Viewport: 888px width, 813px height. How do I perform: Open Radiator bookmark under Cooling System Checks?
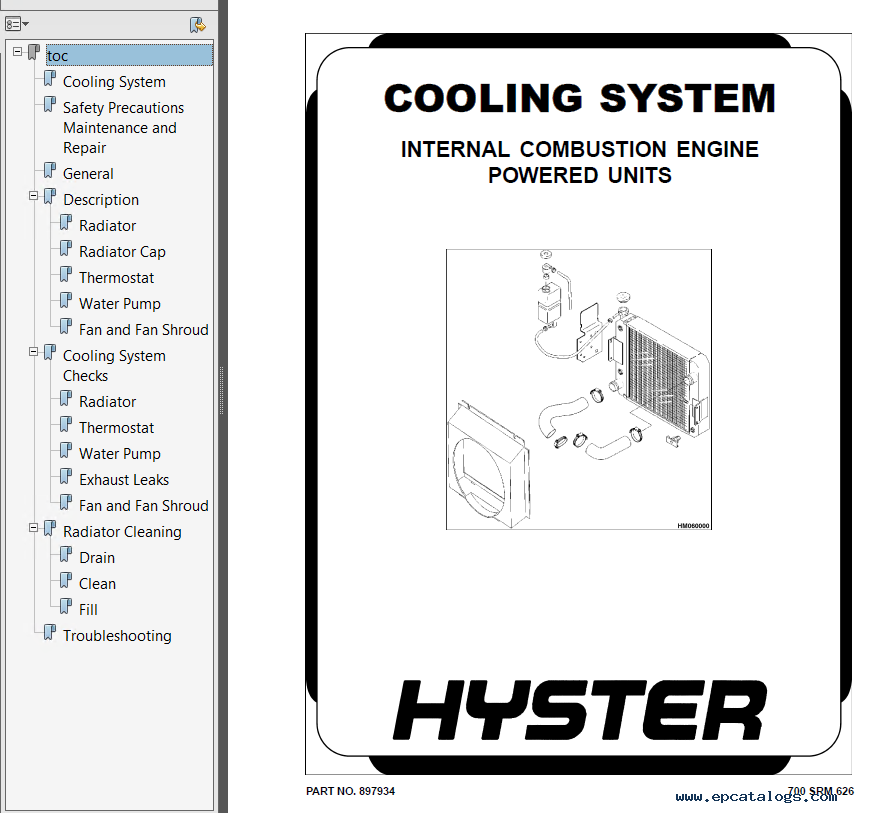click(108, 402)
